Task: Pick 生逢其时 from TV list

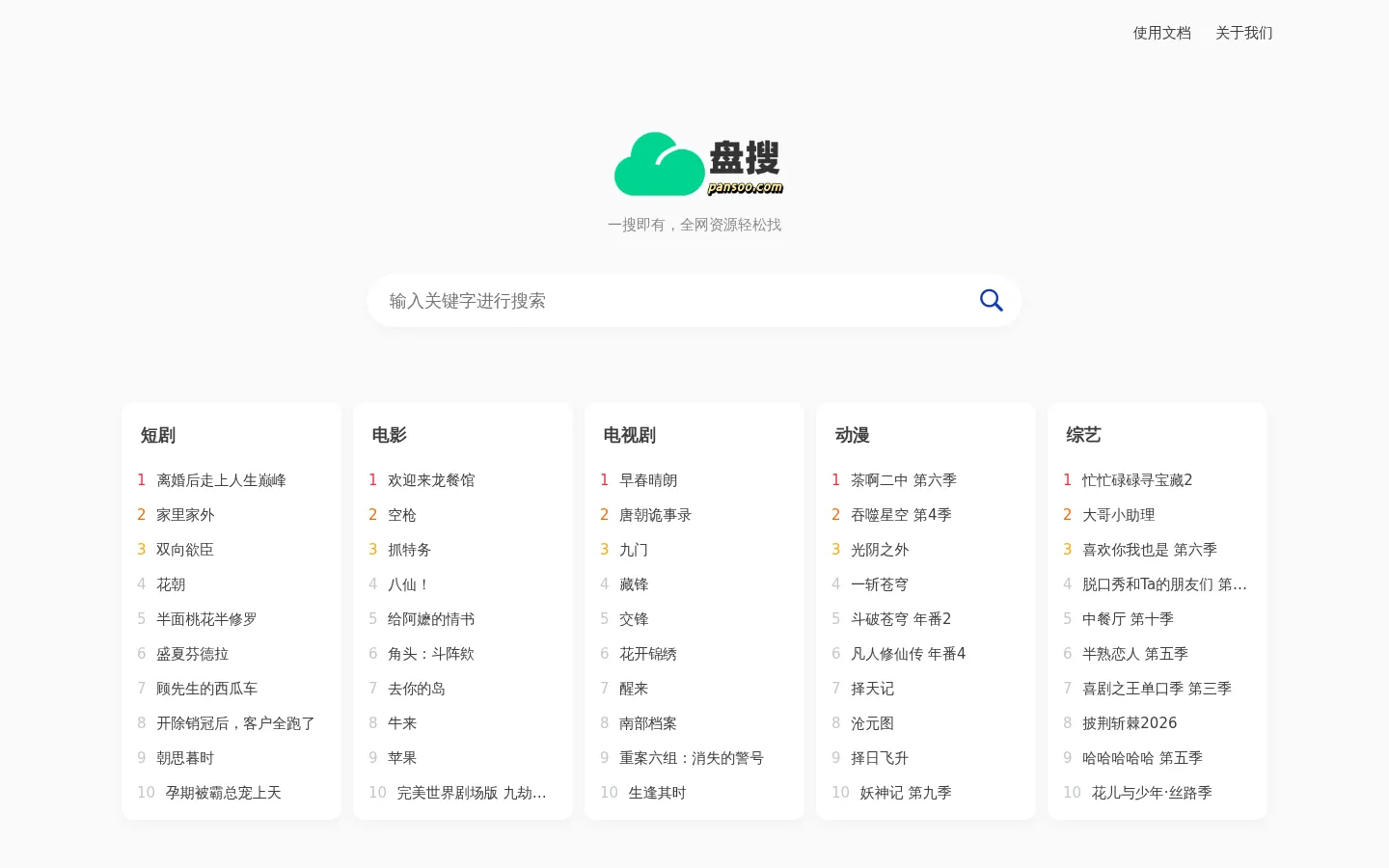Action: tap(657, 793)
